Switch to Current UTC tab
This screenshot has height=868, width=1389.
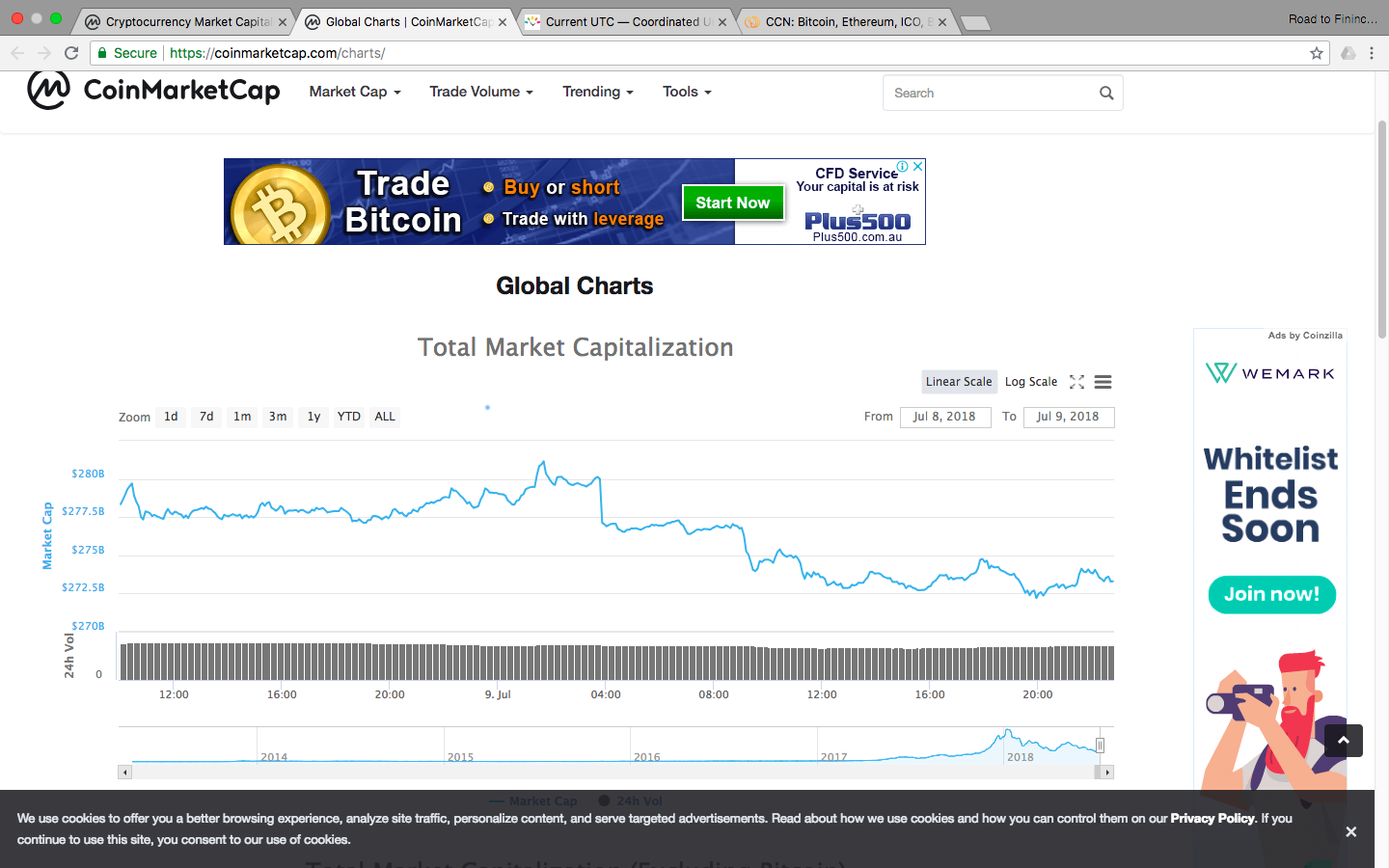tap(625, 22)
